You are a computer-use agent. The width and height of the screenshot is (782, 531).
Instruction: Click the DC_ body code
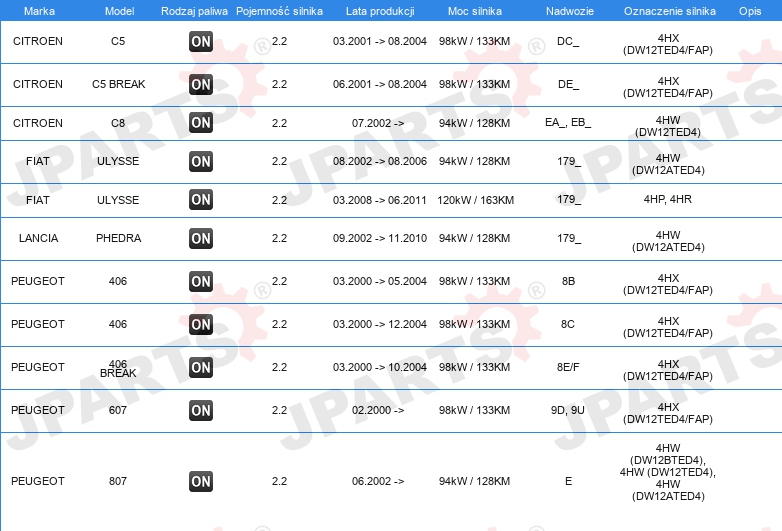pos(568,41)
